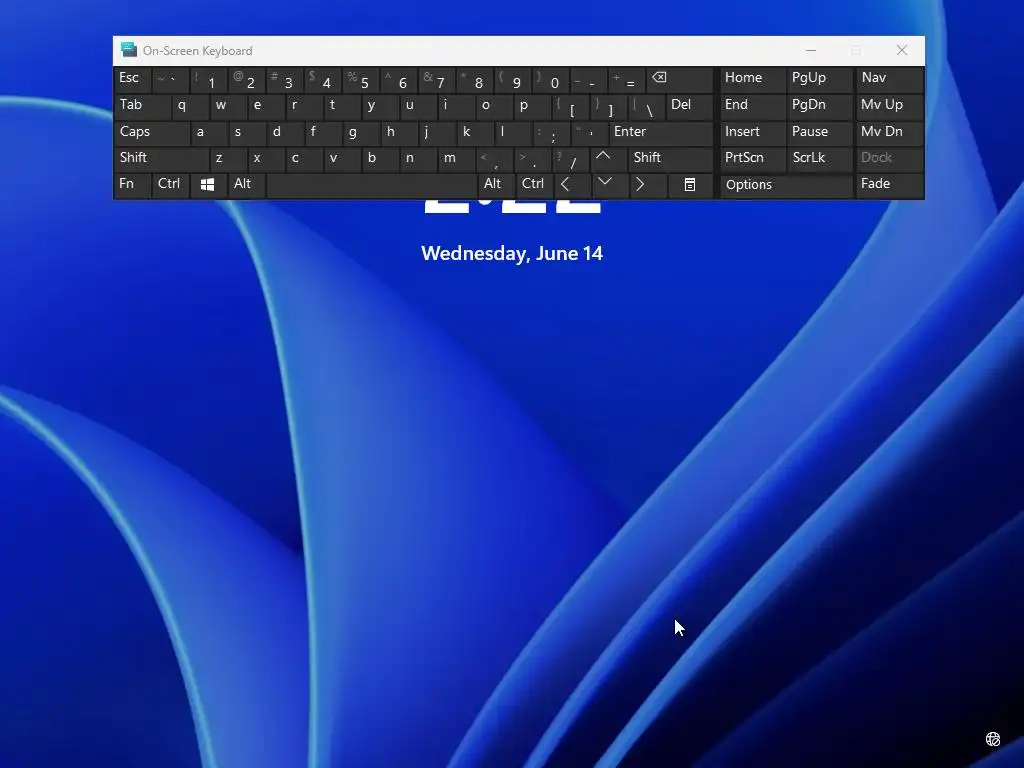Click the Esc key
The height and width of the screenshot is (768, 1024).
coord(133,80)
